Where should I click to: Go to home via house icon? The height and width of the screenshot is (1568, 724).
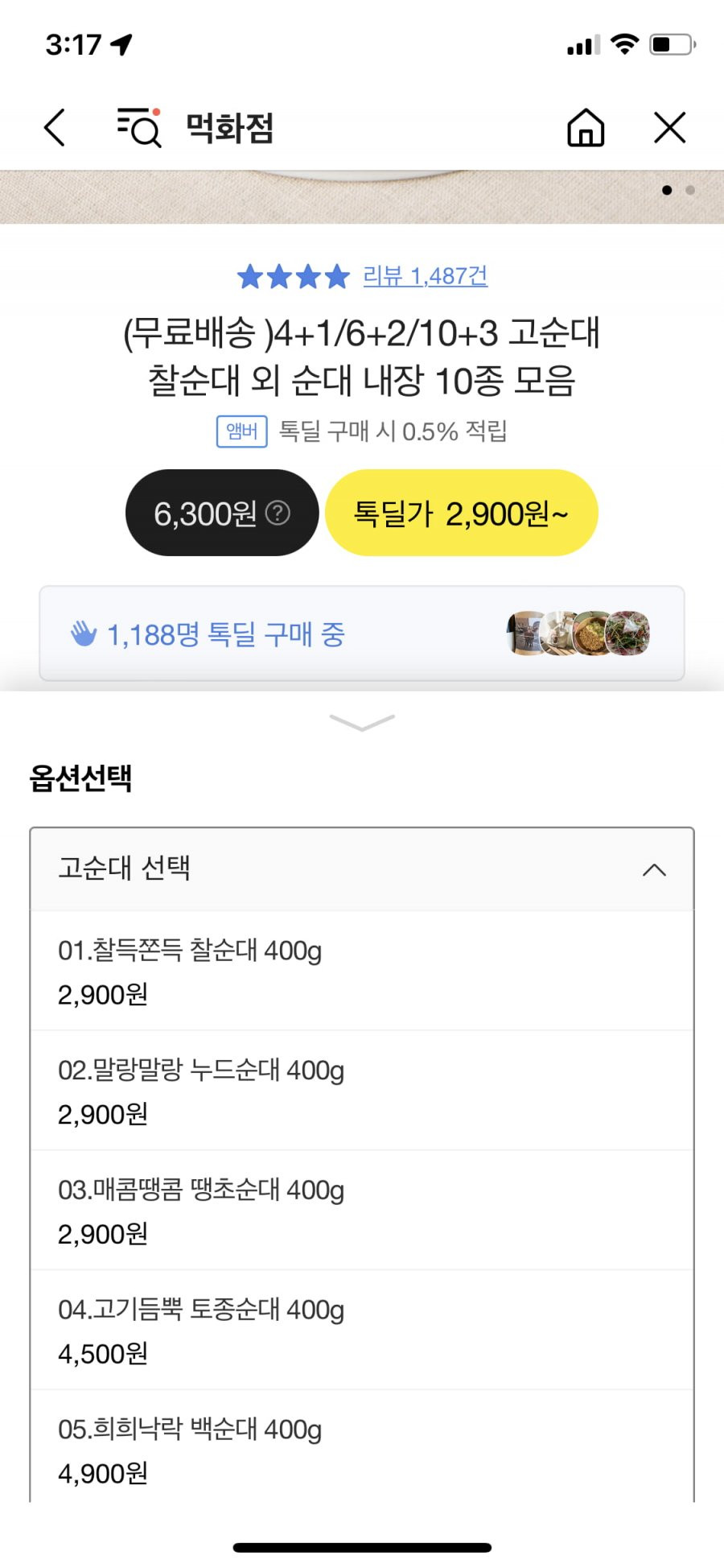point(586,128)
